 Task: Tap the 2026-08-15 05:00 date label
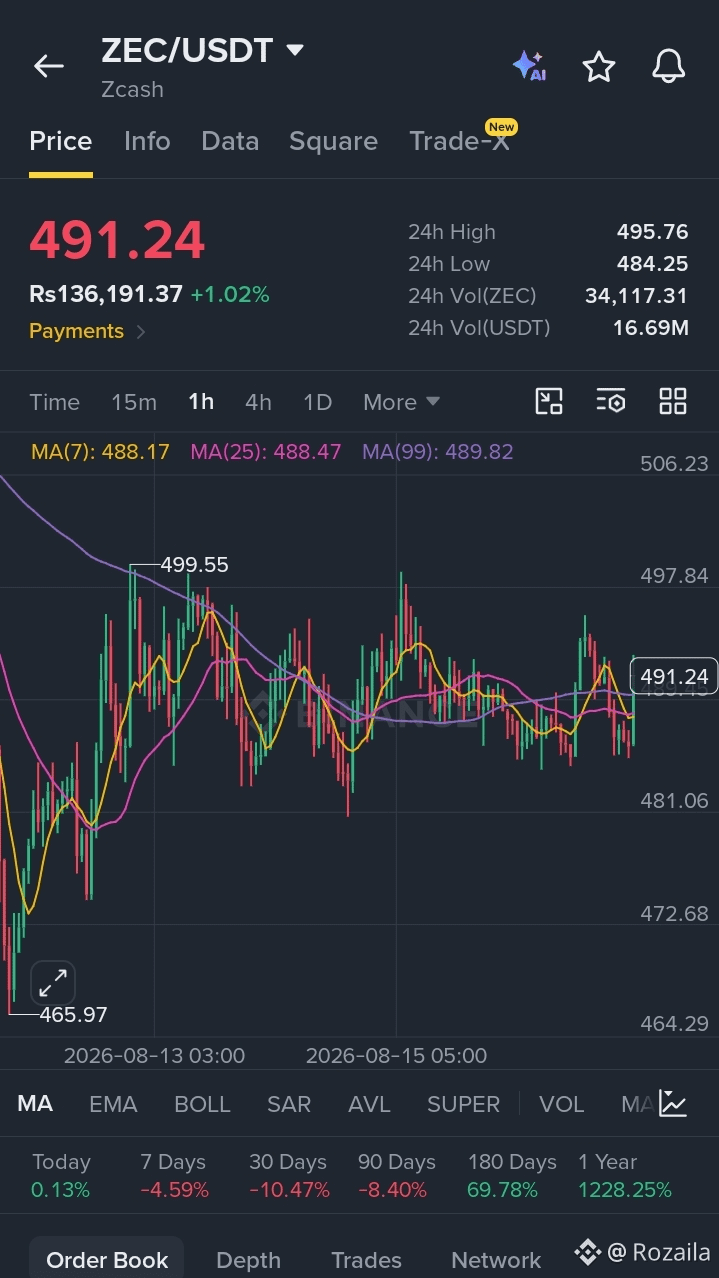(396, 1056)
